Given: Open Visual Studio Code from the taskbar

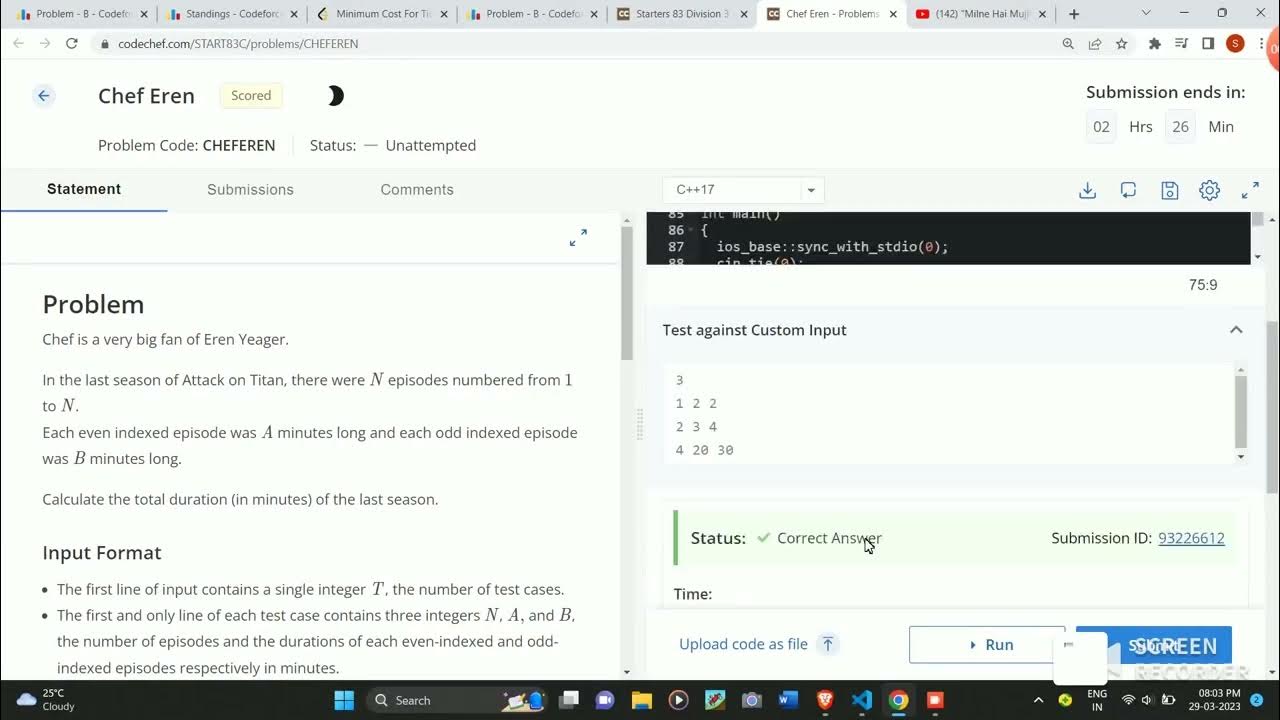Looking at the screenshot, I should click(x=862, y=700).
